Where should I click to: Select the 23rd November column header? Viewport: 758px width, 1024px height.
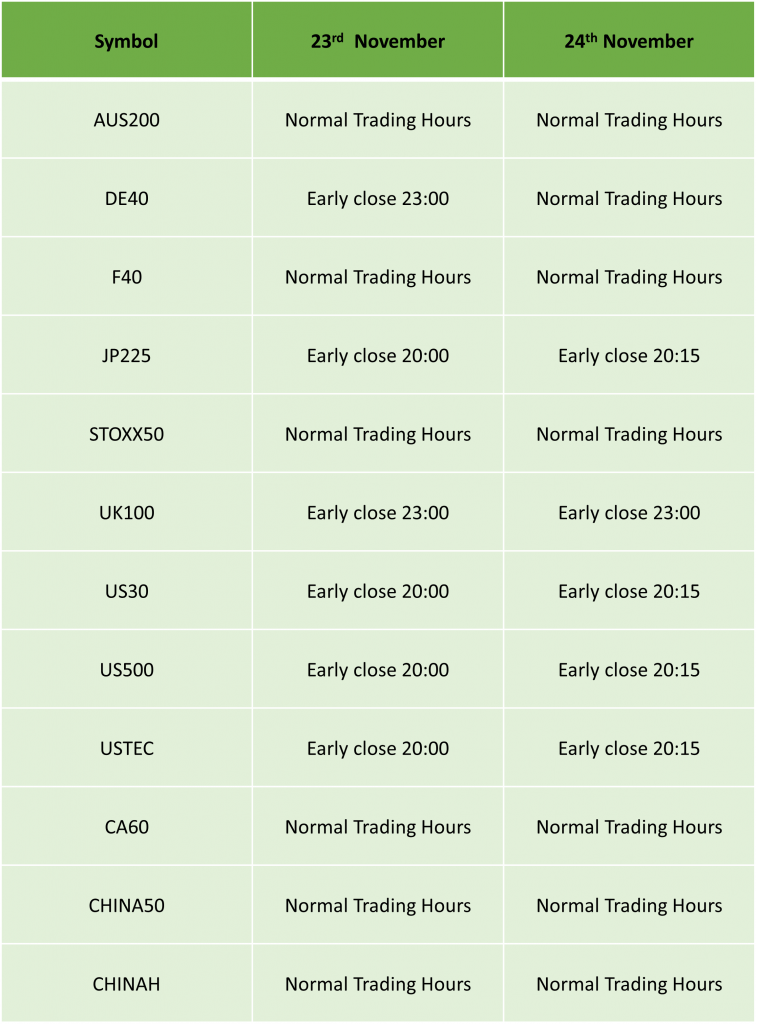[x=377, y=40]
